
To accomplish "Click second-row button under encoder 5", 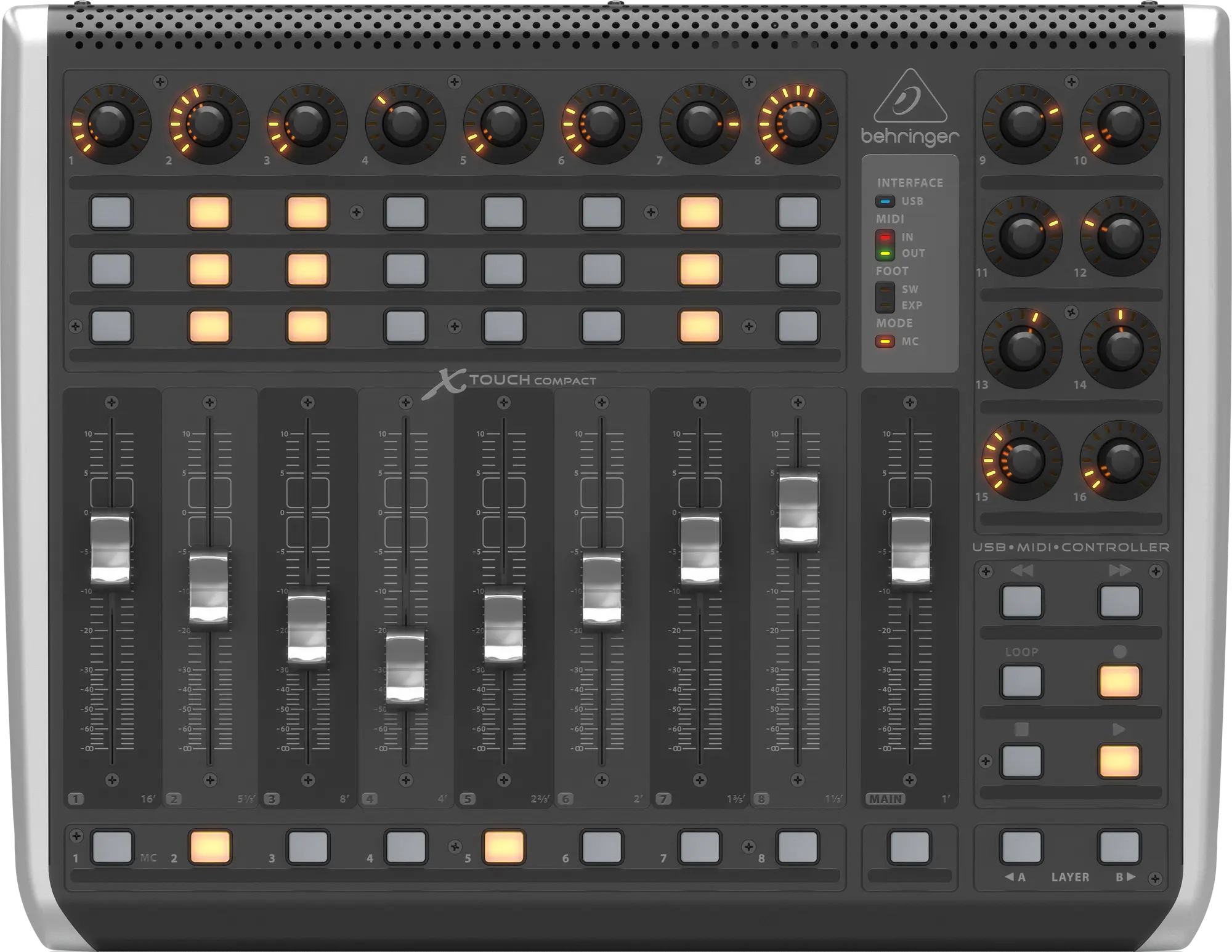I will point(503,269).
